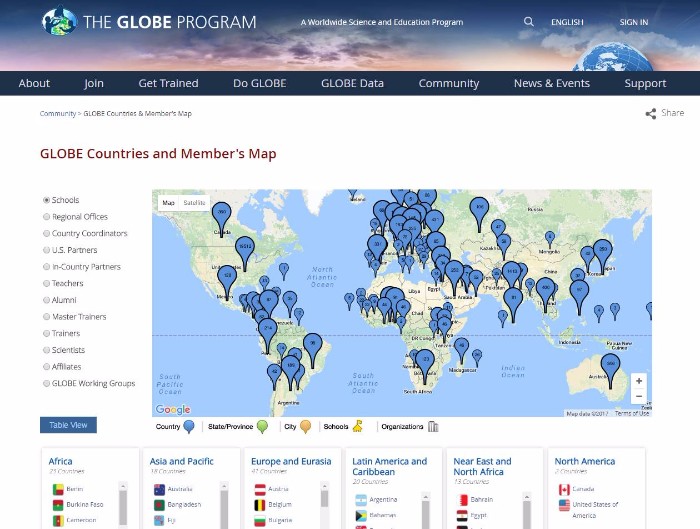The image size is (700, 529).
Task: Zoom out on the map
Action: tap(639, 396)
